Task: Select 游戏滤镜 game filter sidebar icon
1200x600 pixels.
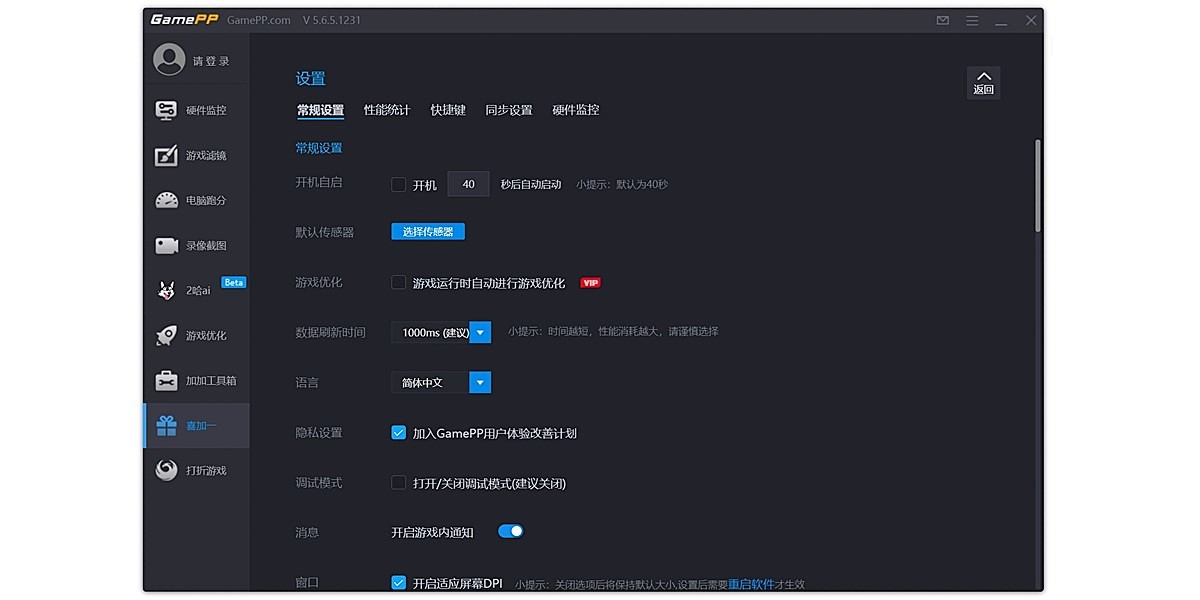Action: 166,155
